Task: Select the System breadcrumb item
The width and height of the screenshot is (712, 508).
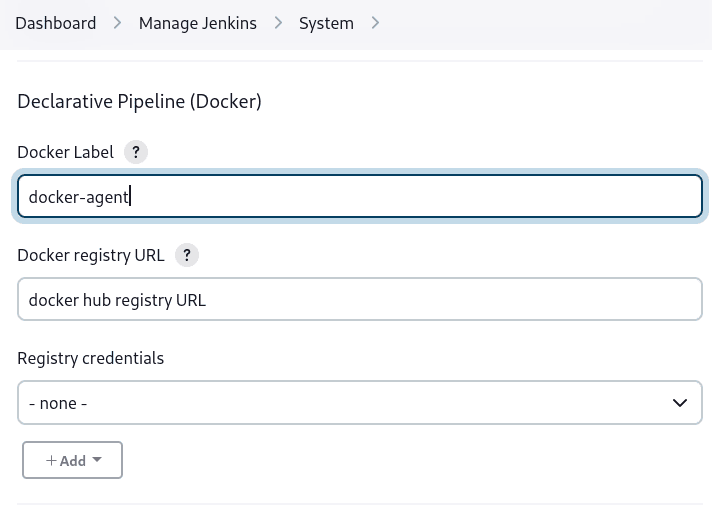Action: click(326, 23)
